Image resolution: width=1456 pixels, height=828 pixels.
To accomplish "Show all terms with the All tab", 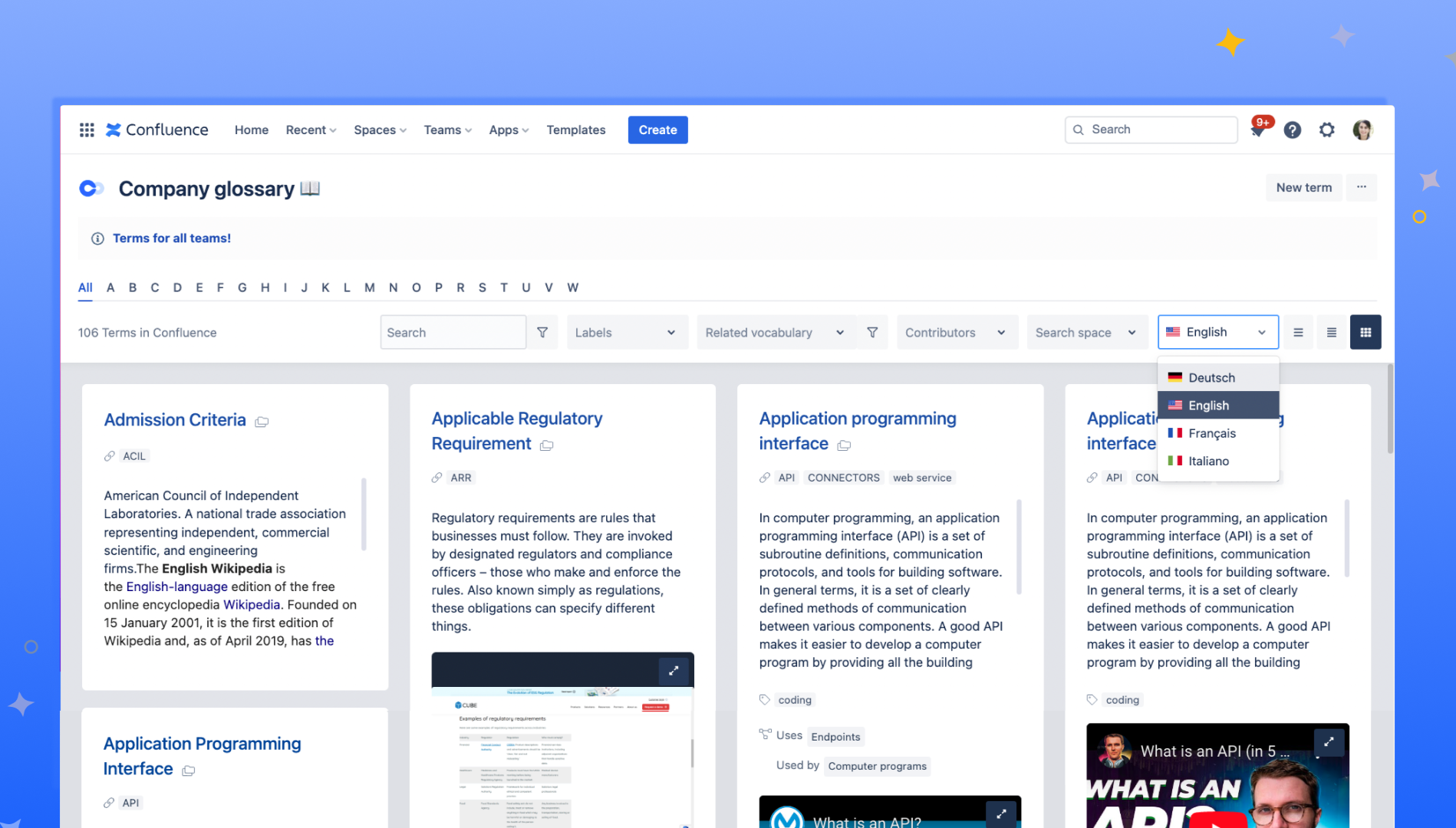I will point(85,287).
